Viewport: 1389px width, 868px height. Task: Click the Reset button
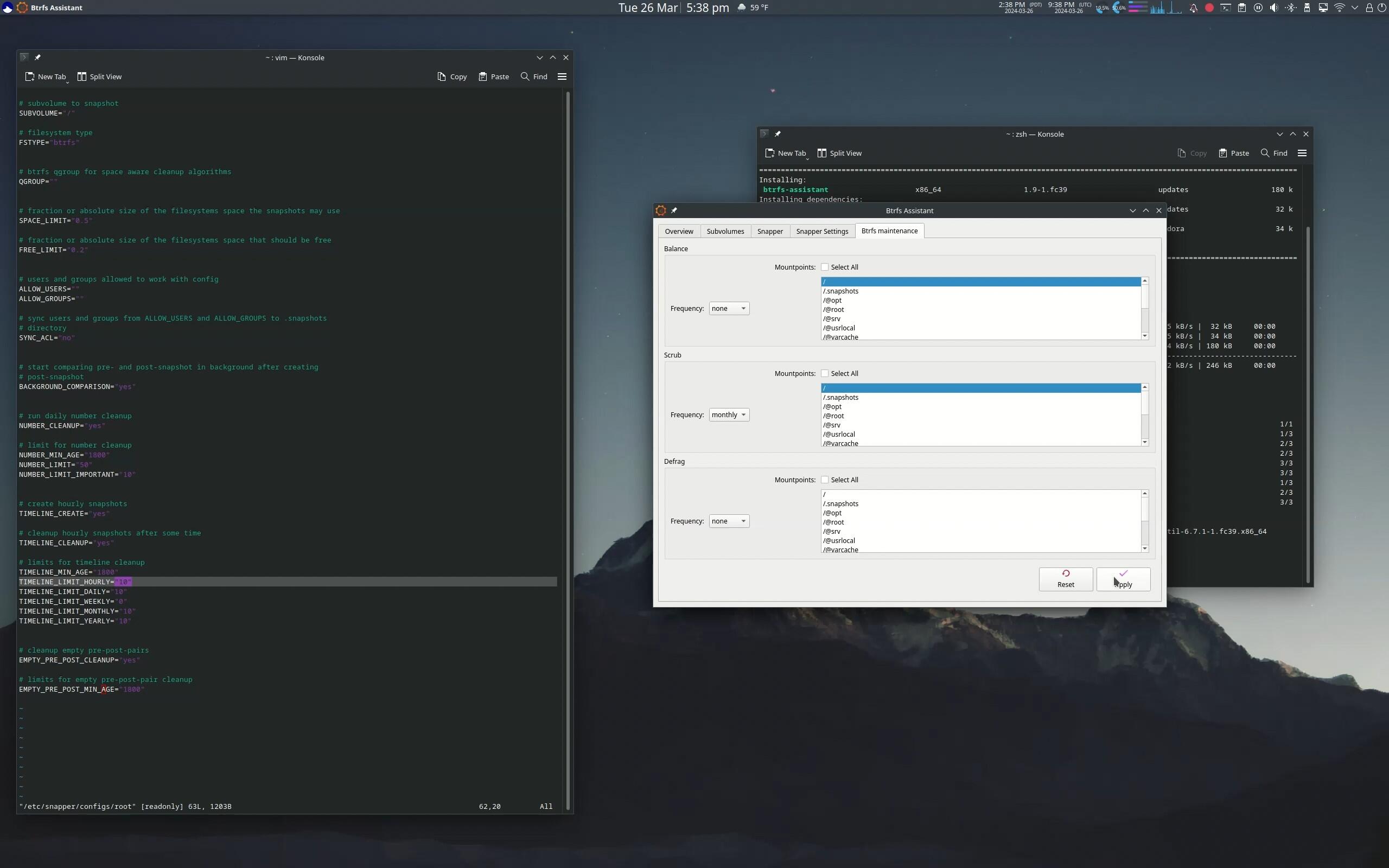[1065, 579]
